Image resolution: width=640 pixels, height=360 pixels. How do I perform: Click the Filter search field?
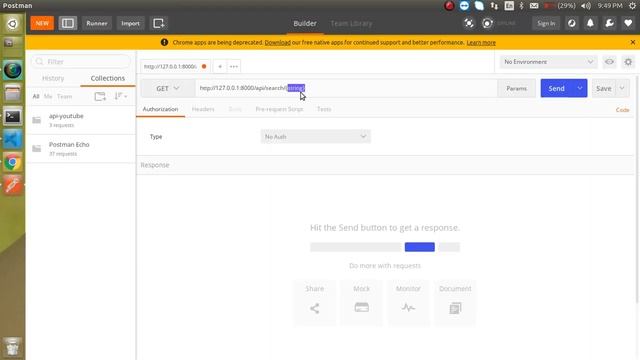click(x=81, y=62)
